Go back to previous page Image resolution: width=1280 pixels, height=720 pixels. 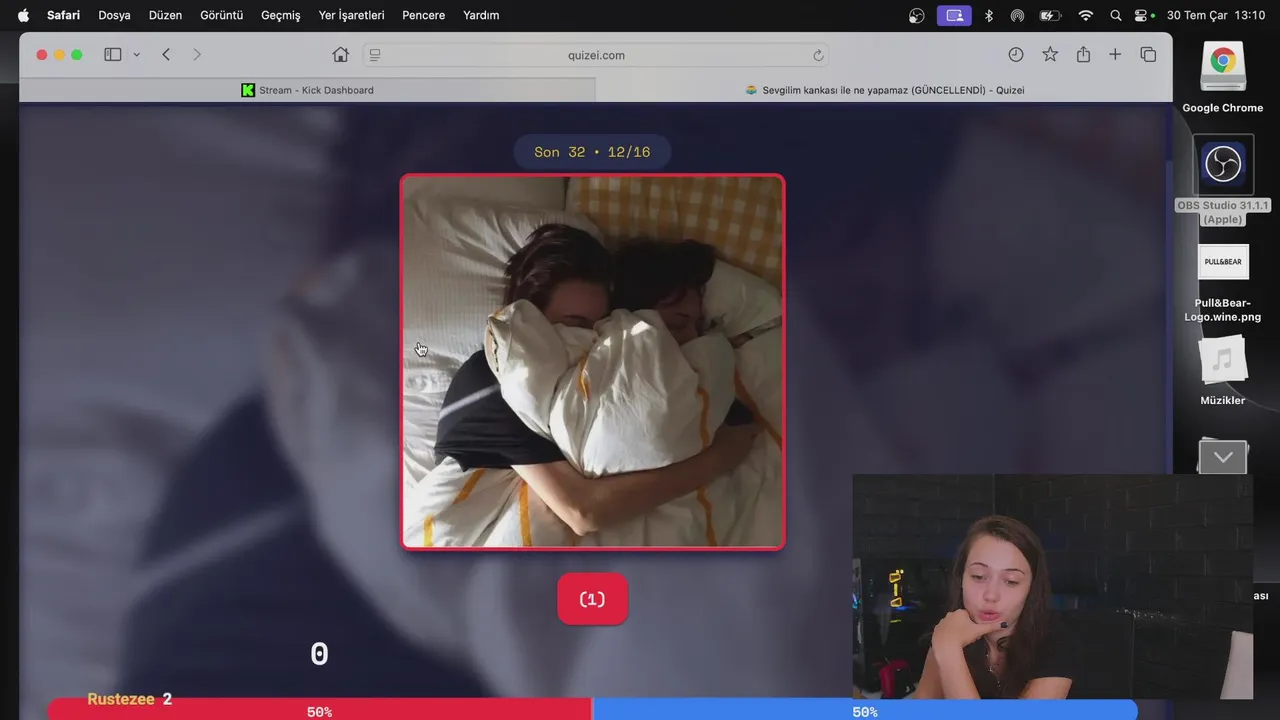166,55
